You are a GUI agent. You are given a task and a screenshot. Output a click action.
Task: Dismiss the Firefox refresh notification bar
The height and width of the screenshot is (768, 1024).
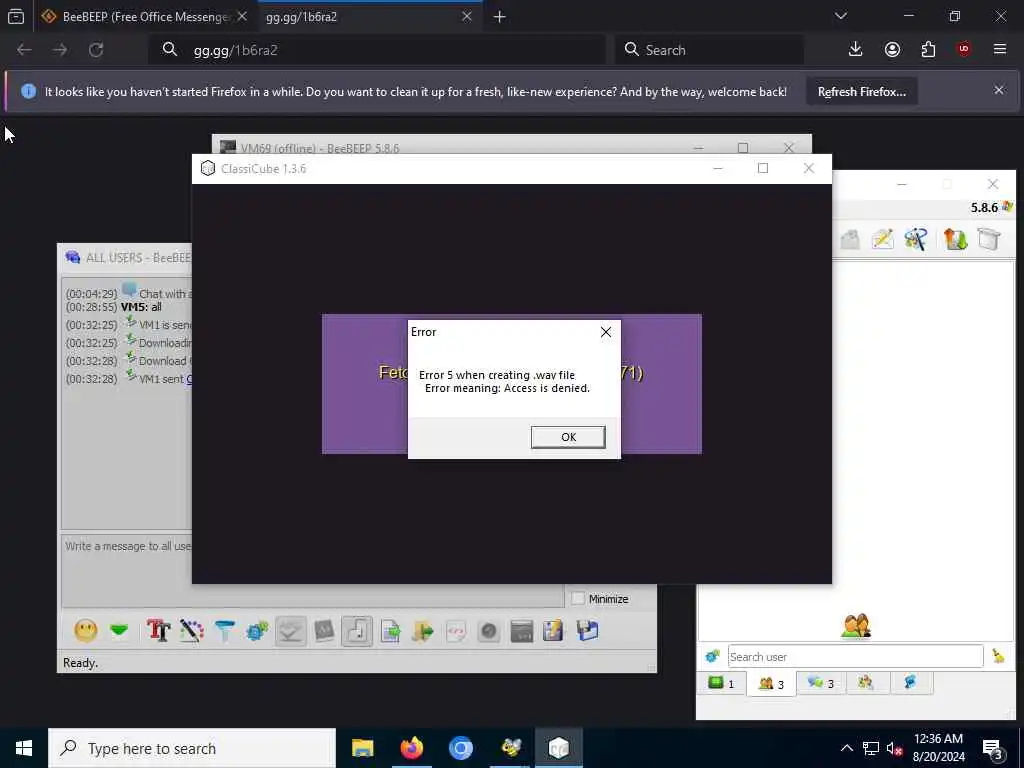pyautogui.click(x=999, y=90)
